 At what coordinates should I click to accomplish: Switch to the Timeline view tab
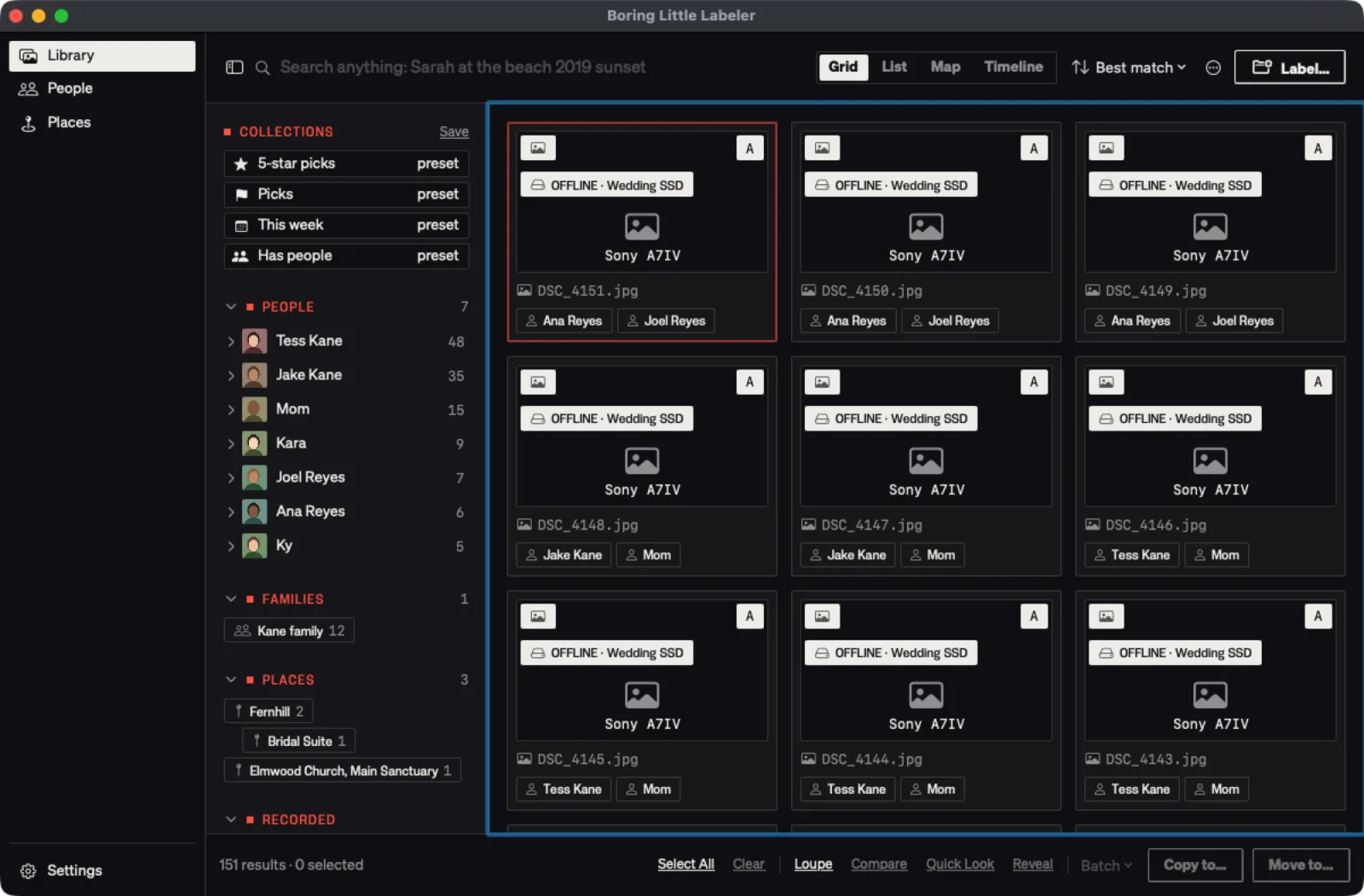[1013, 66]
